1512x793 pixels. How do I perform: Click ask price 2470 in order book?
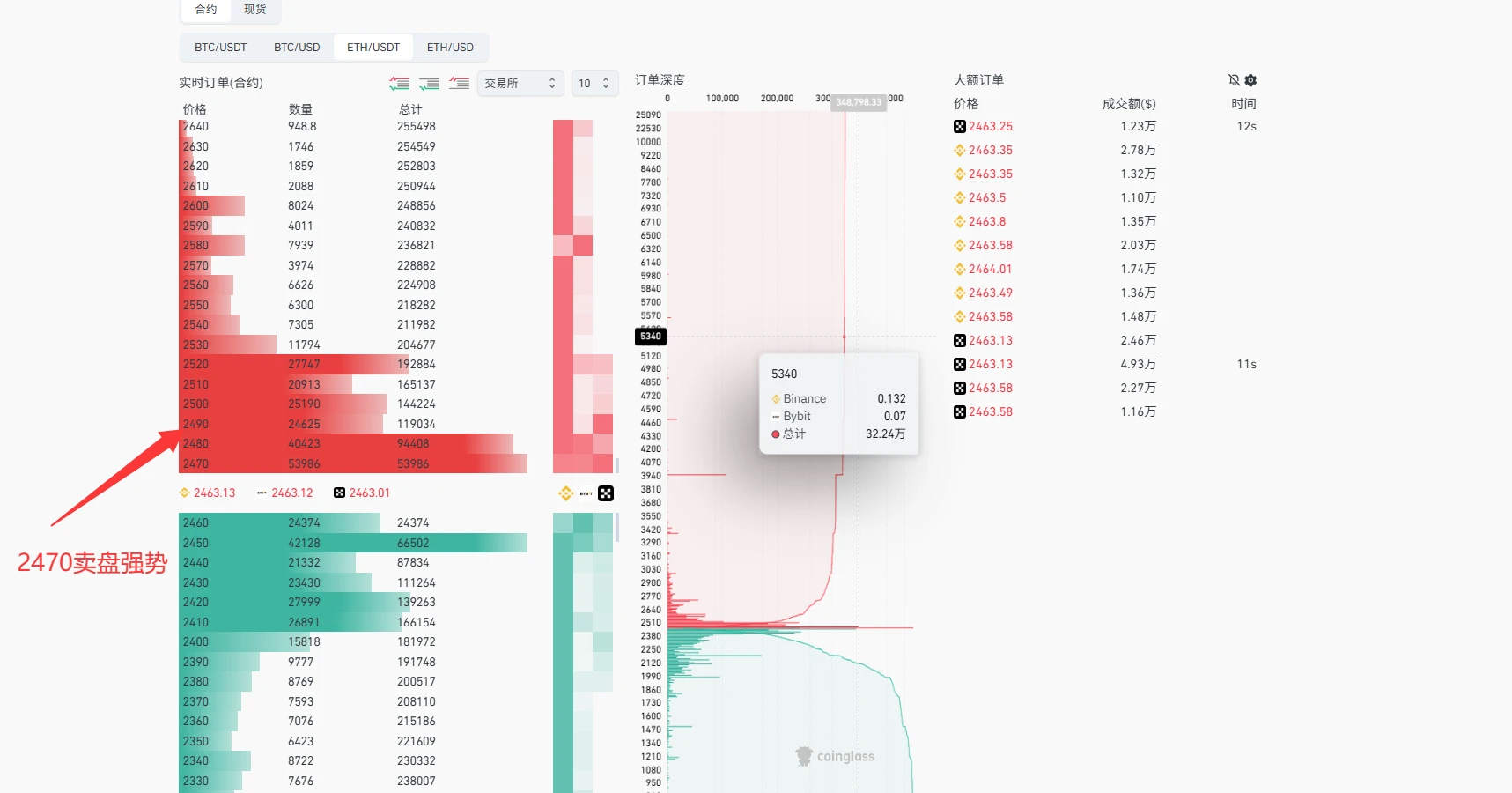[195, 464]
